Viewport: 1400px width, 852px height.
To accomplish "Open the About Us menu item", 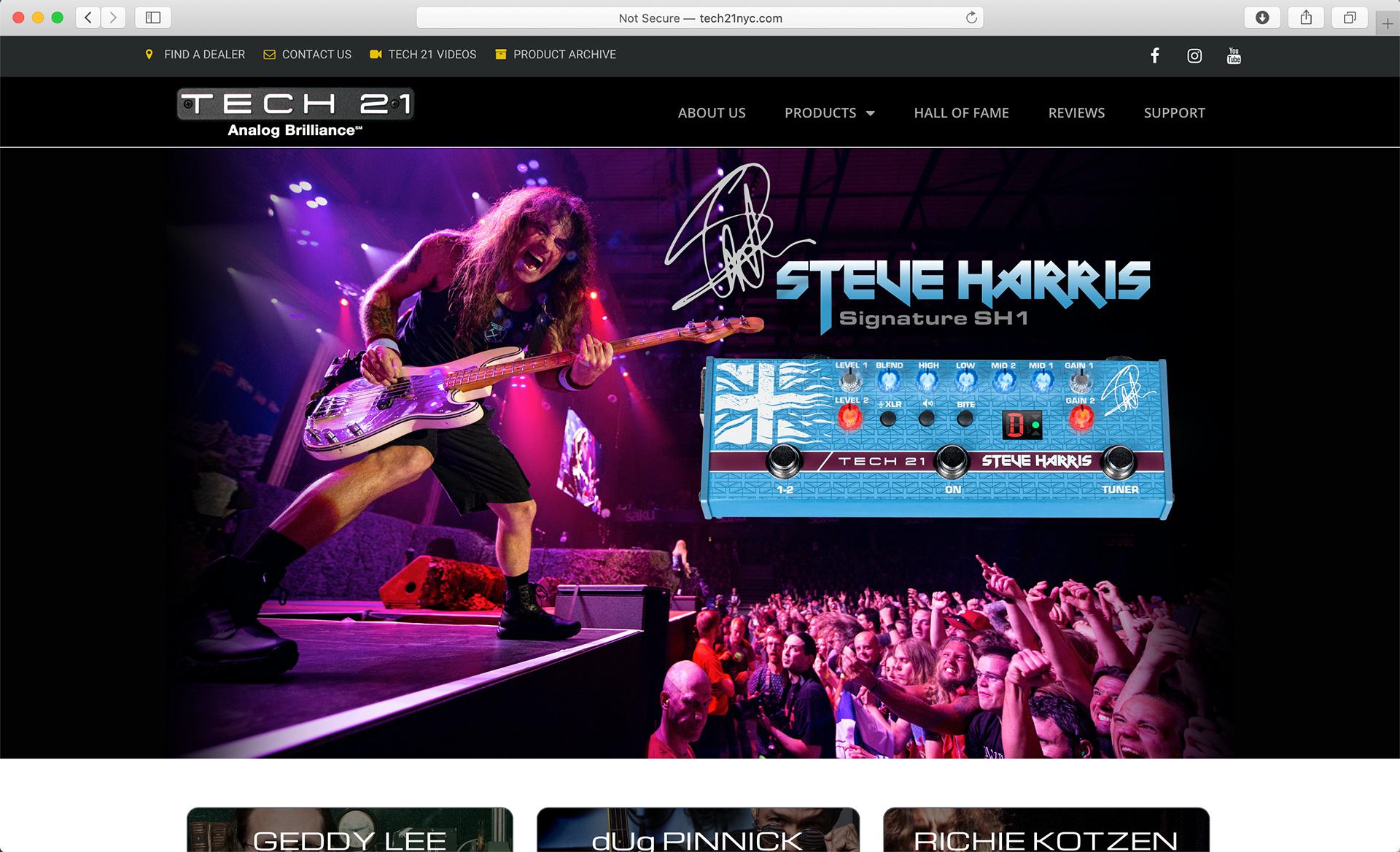I will (x=712, y=113).
